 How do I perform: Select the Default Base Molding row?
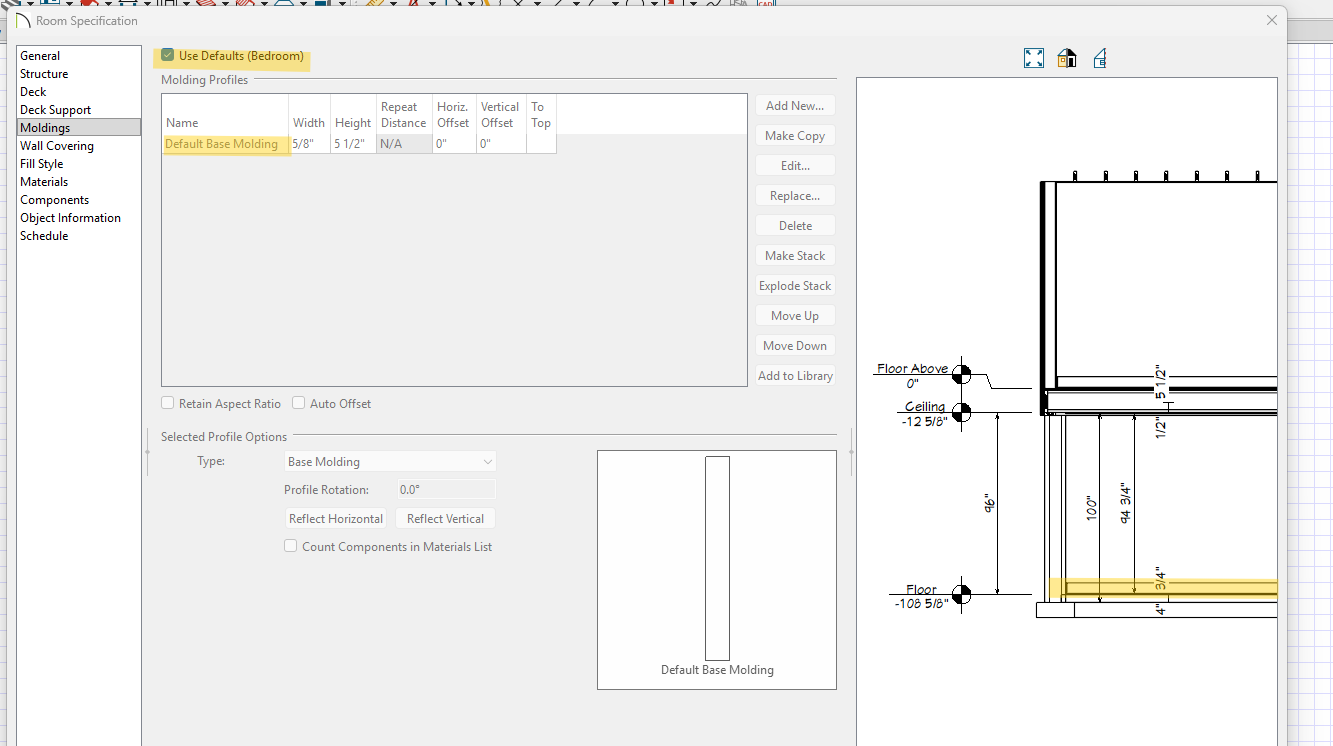[222, 144]
